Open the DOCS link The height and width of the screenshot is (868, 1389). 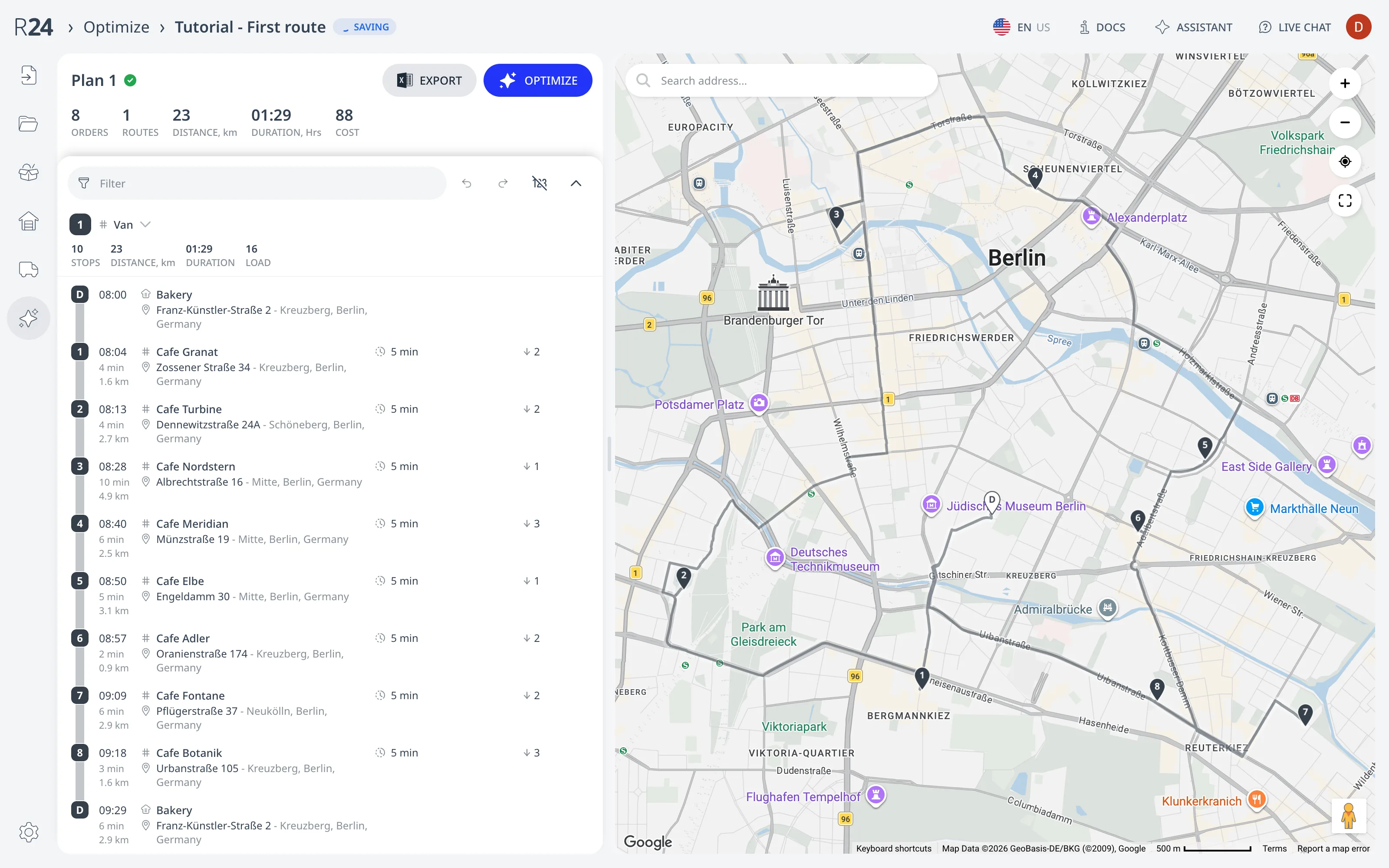pos(1103,27)
